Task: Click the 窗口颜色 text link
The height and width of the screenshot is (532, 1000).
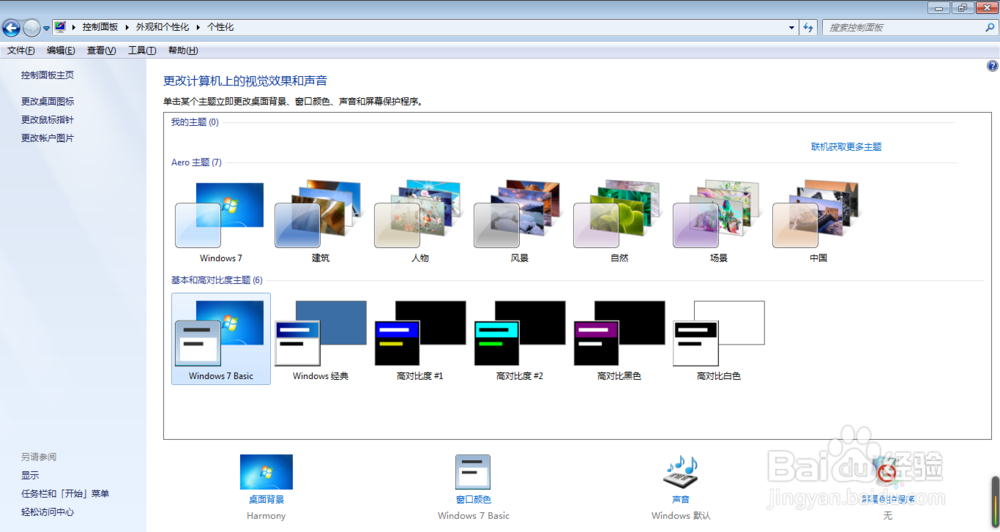Action: click(x=473, y=499)
